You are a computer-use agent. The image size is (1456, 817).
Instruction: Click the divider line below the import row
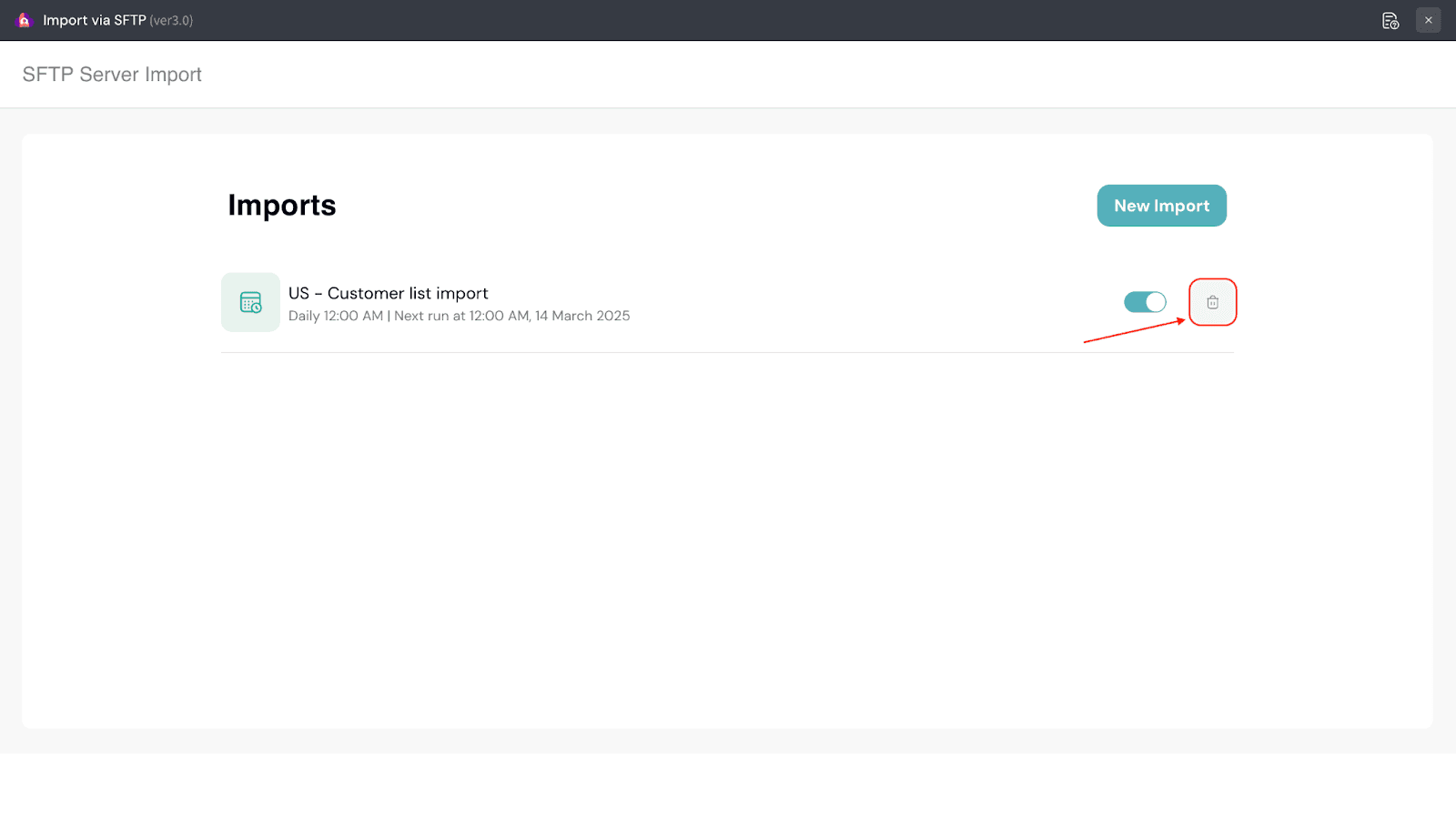point(726,352)
